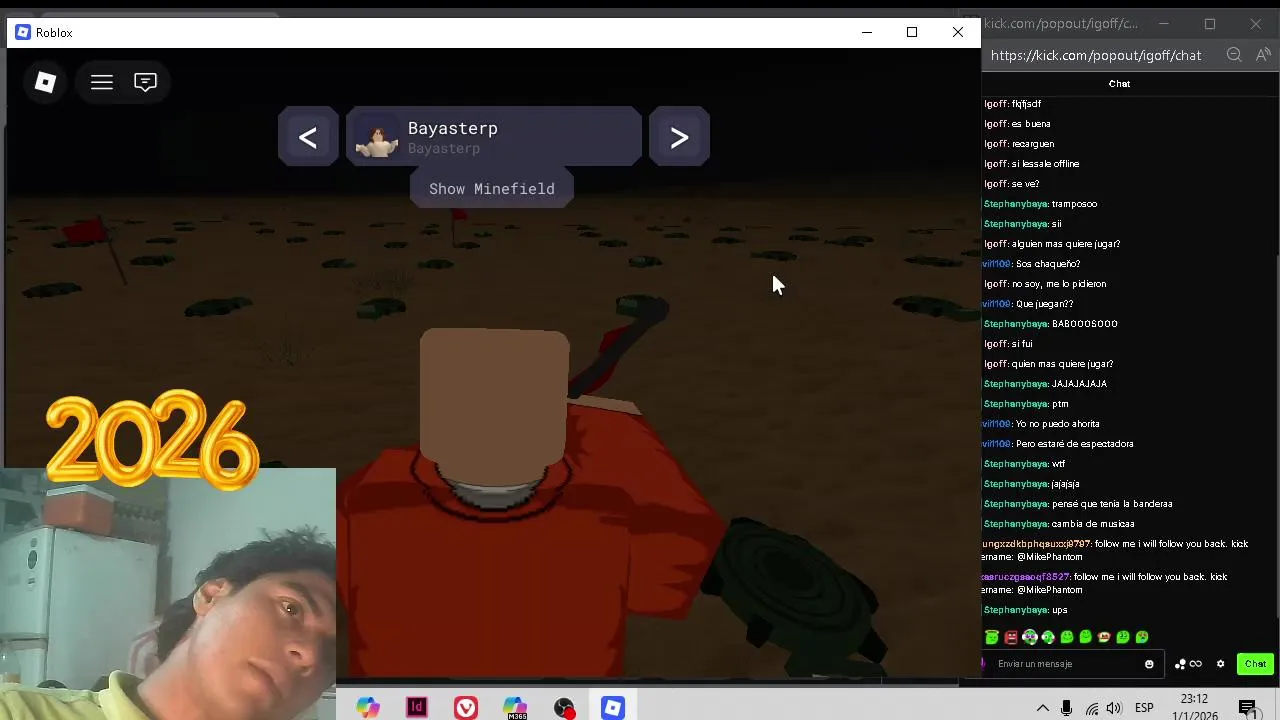Image resolution: width=1280 pixels, height=720 pixels.
Task: Open OBS Studio from the taskbar
Action: [564, 708]
